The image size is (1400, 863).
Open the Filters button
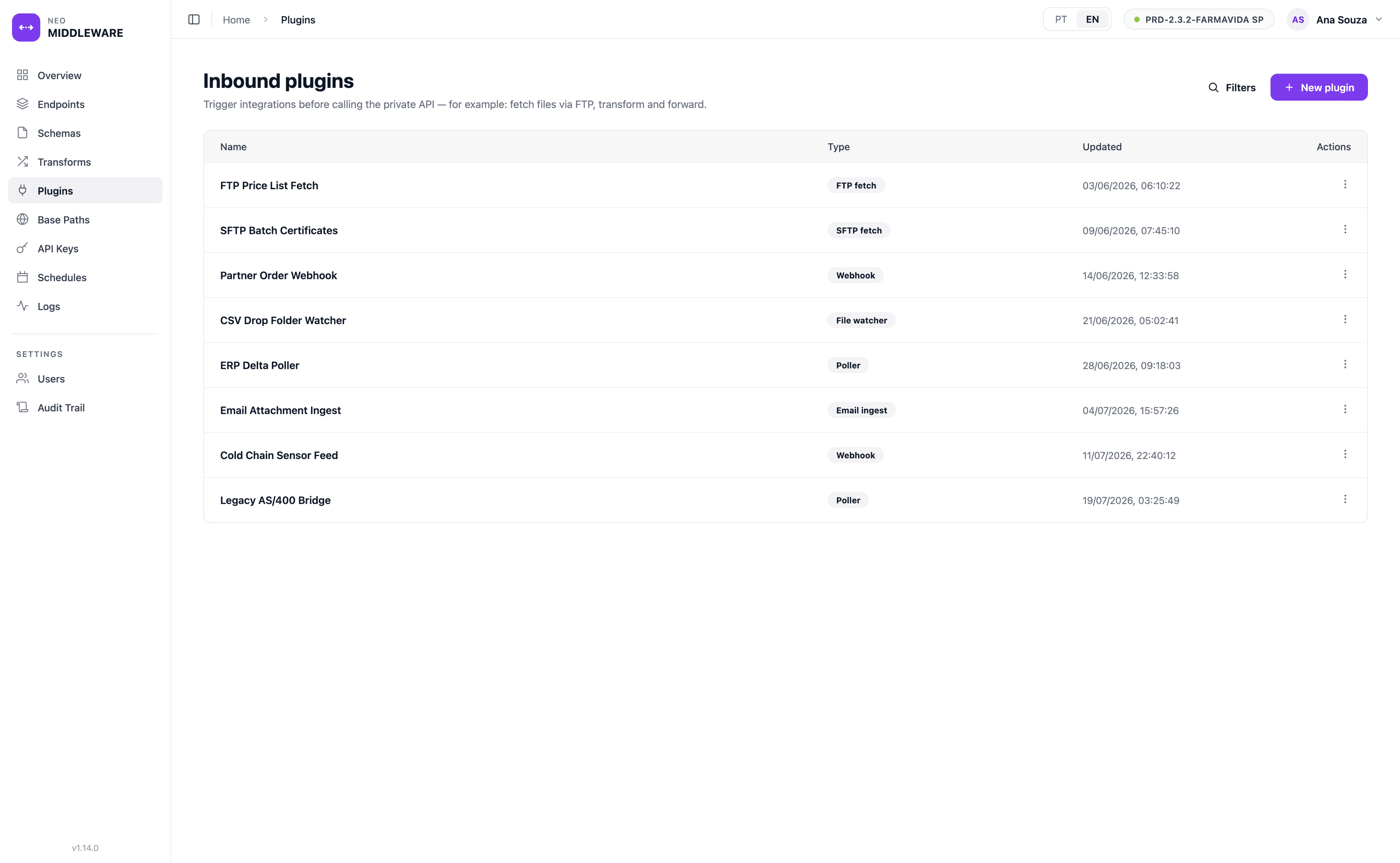pos(1232,88)
